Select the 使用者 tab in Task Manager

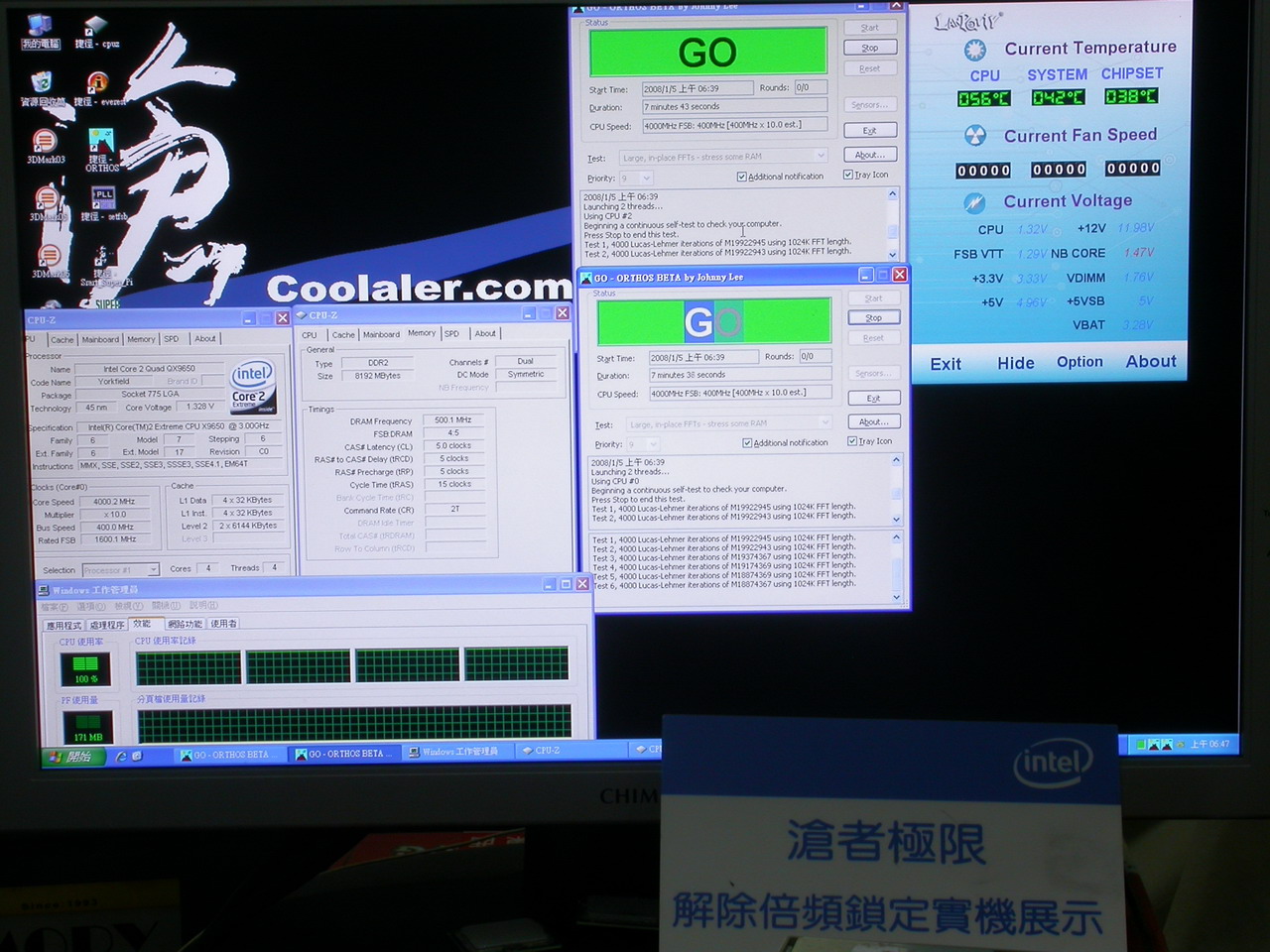click(224, 624)
